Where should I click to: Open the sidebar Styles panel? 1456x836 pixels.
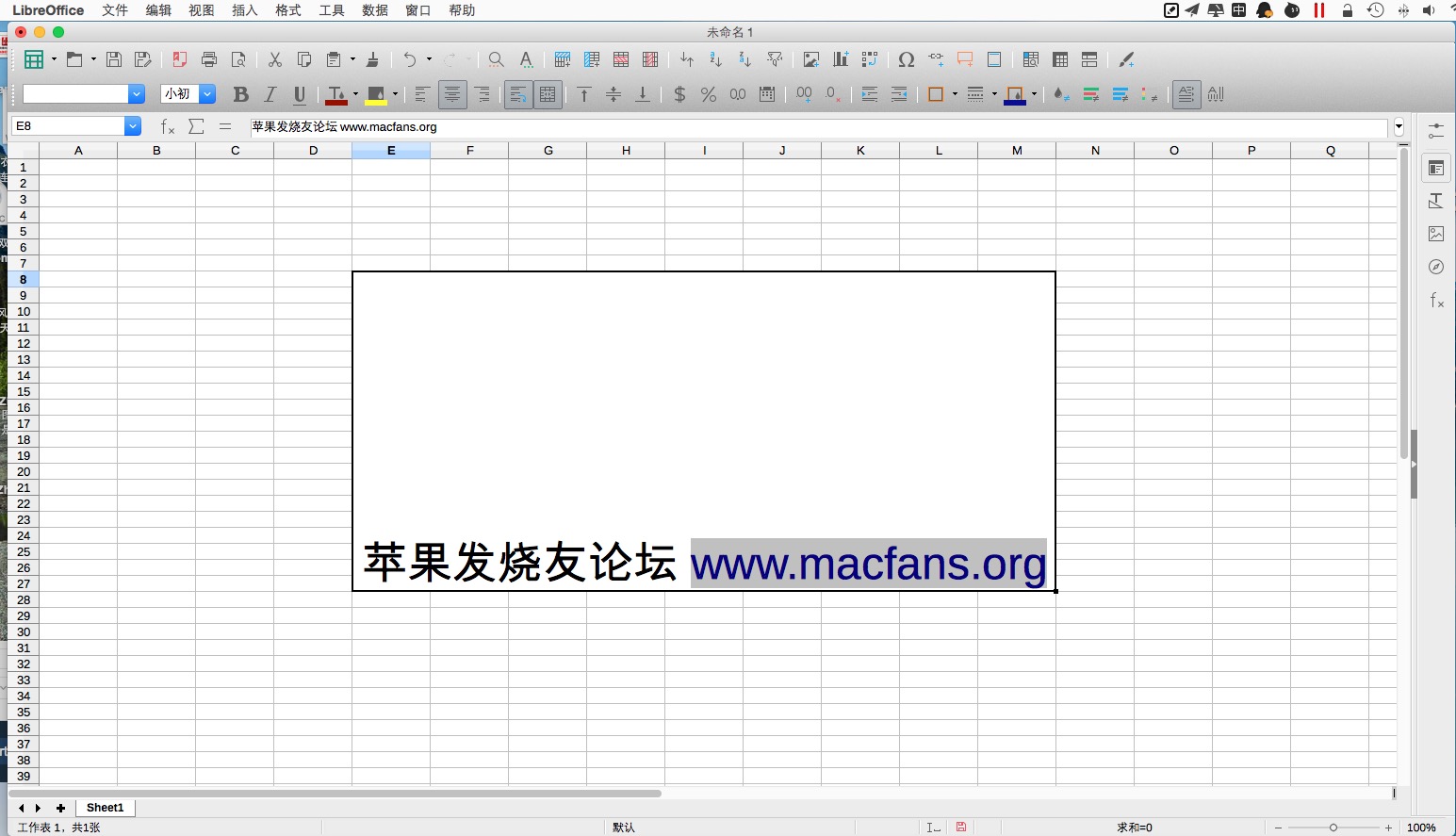point(1436,201)
